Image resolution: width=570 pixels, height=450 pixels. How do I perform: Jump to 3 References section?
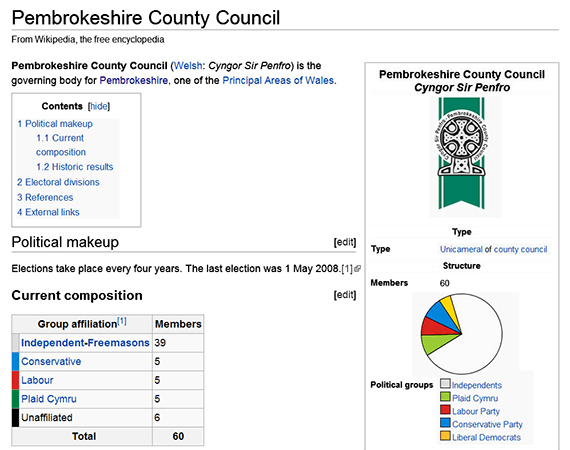(x=45, y=197)
